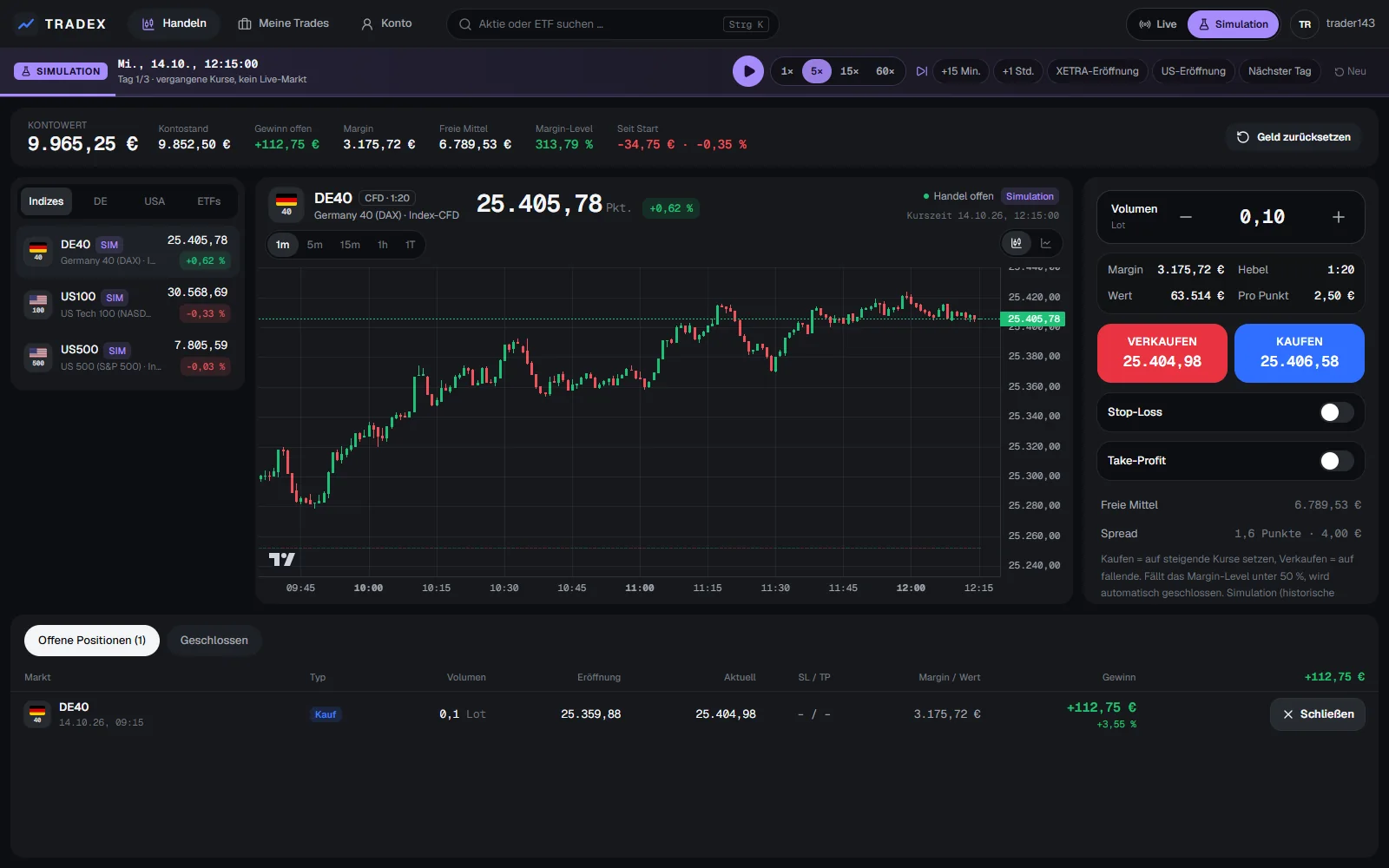Switch chart to line view icon
Image resolution: width=1389 pixels, height=868 pixels.
(x=1046, y=243)
